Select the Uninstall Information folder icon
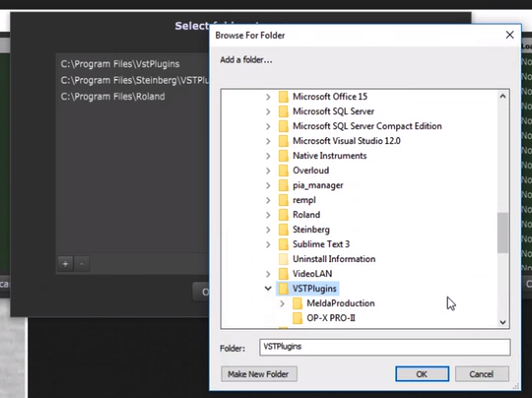 283,259
